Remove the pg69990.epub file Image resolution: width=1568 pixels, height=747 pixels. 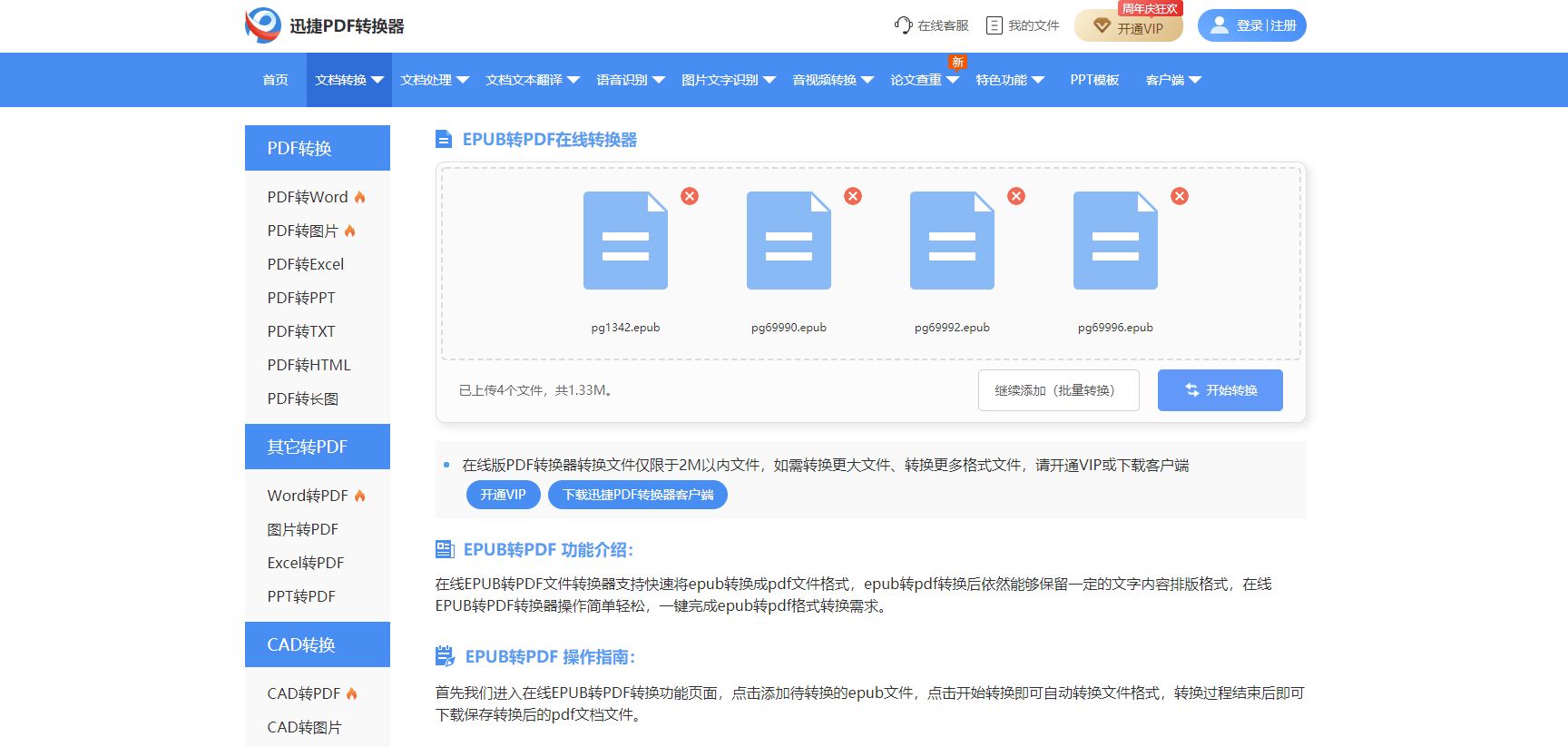point(853,196)
